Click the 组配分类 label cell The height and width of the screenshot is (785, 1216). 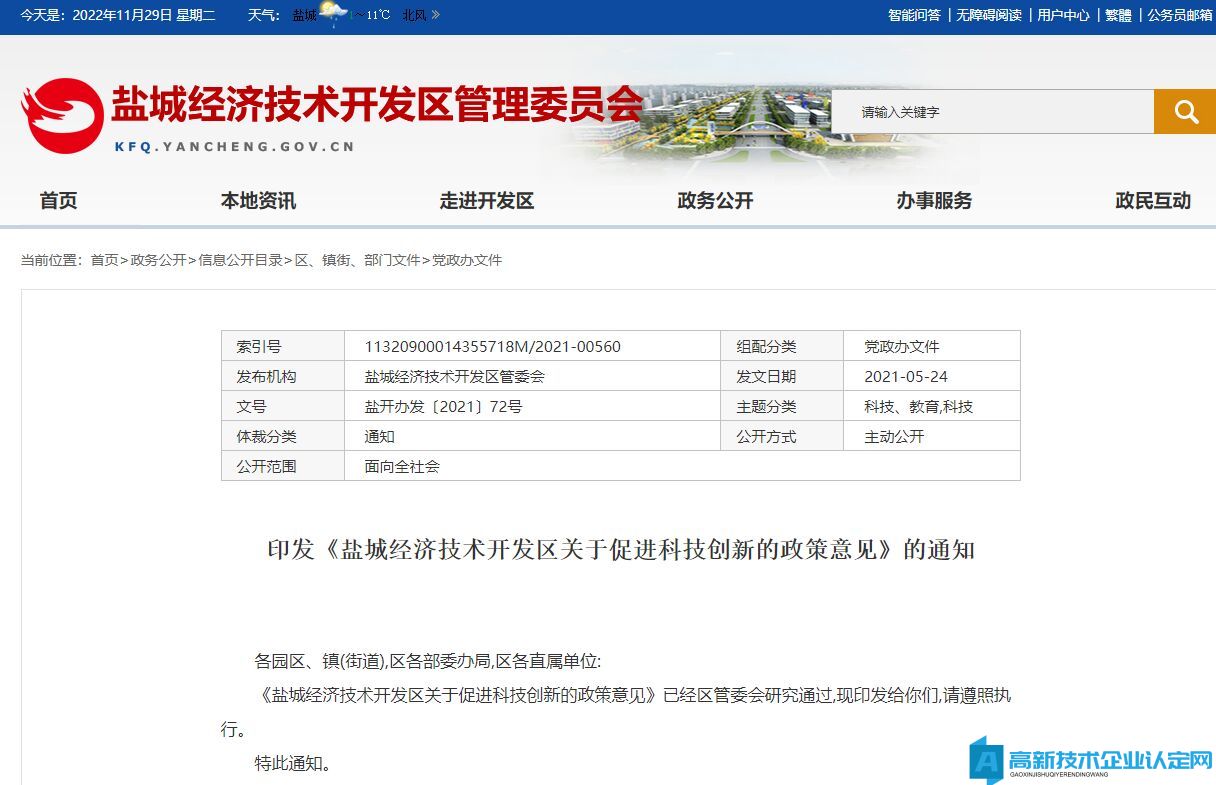782,346
